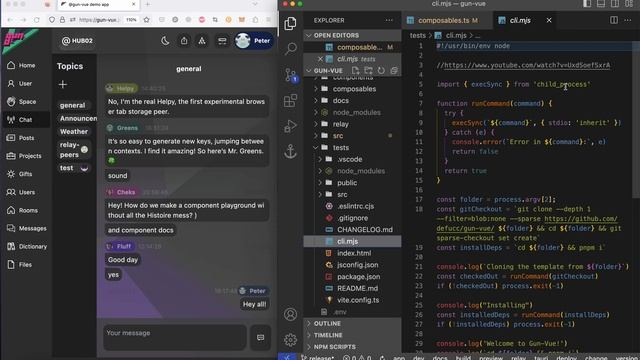This screenshot has height=360, width=640.
Task: Click the @HUB02 room label
Action: tap(77, 41)
